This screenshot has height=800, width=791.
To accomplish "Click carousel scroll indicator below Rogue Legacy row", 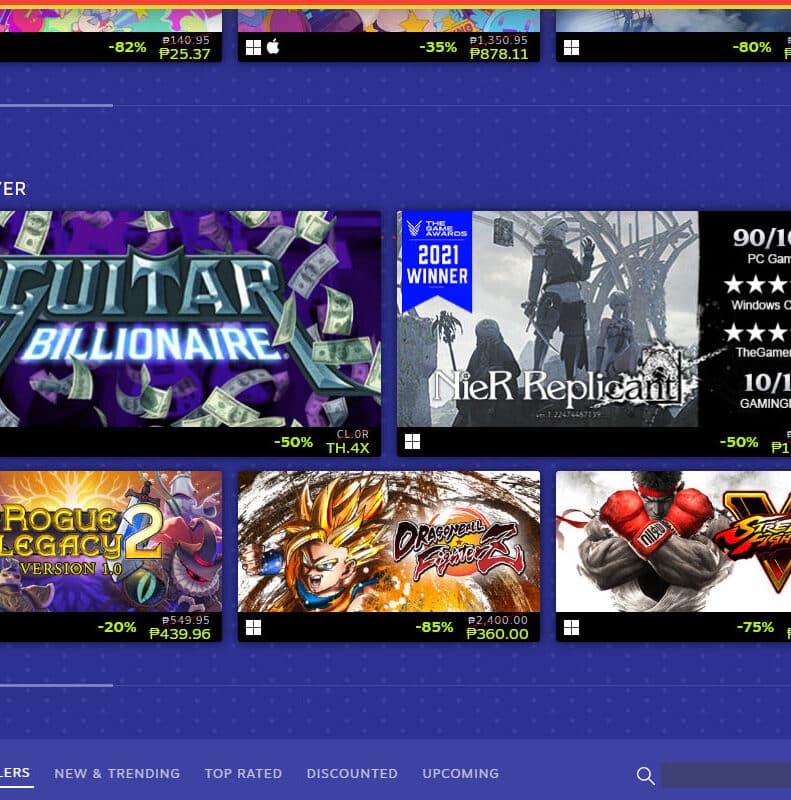I will 56,685.
